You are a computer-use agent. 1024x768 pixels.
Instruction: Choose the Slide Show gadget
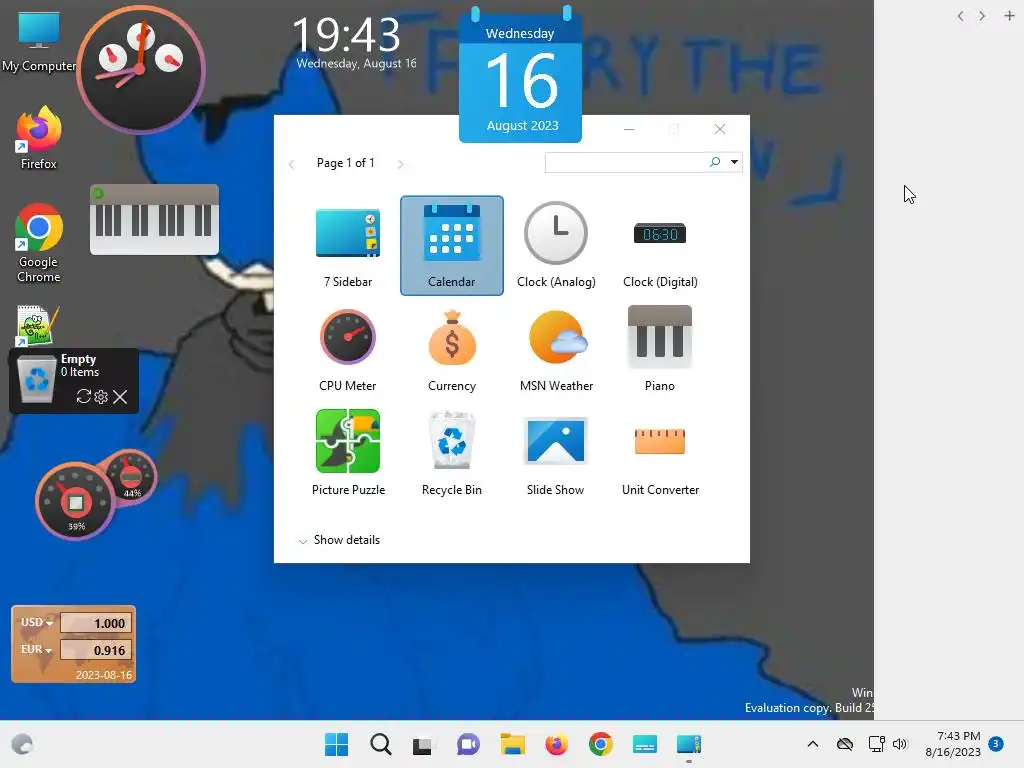[556, 454]
